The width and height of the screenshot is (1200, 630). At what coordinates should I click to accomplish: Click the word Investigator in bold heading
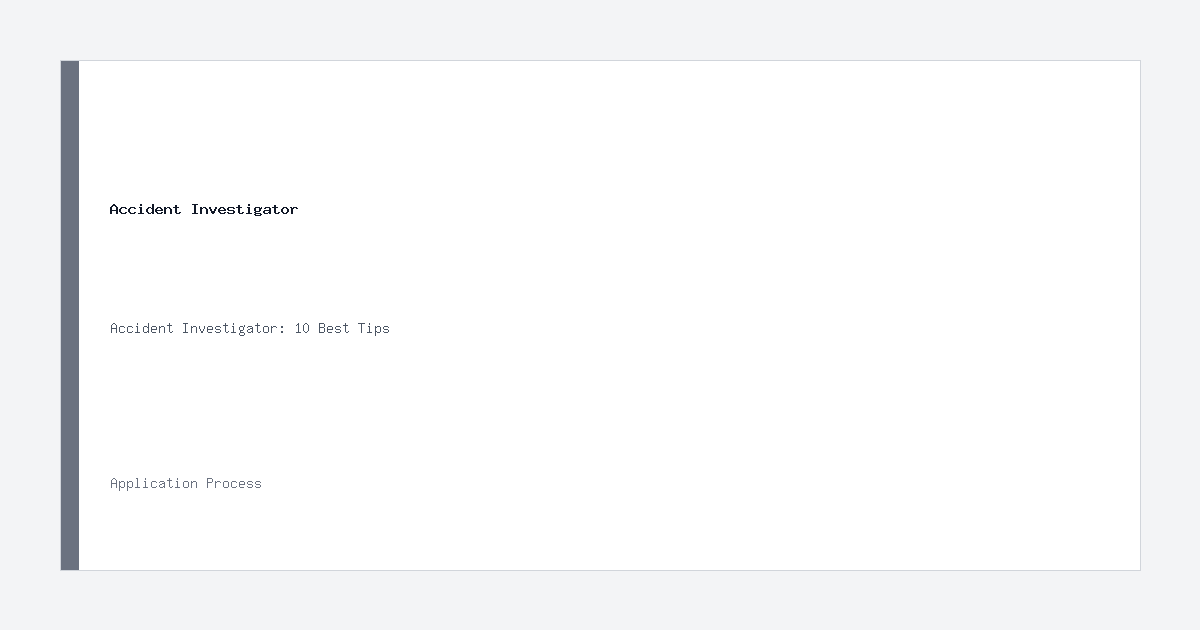[245, 209]
